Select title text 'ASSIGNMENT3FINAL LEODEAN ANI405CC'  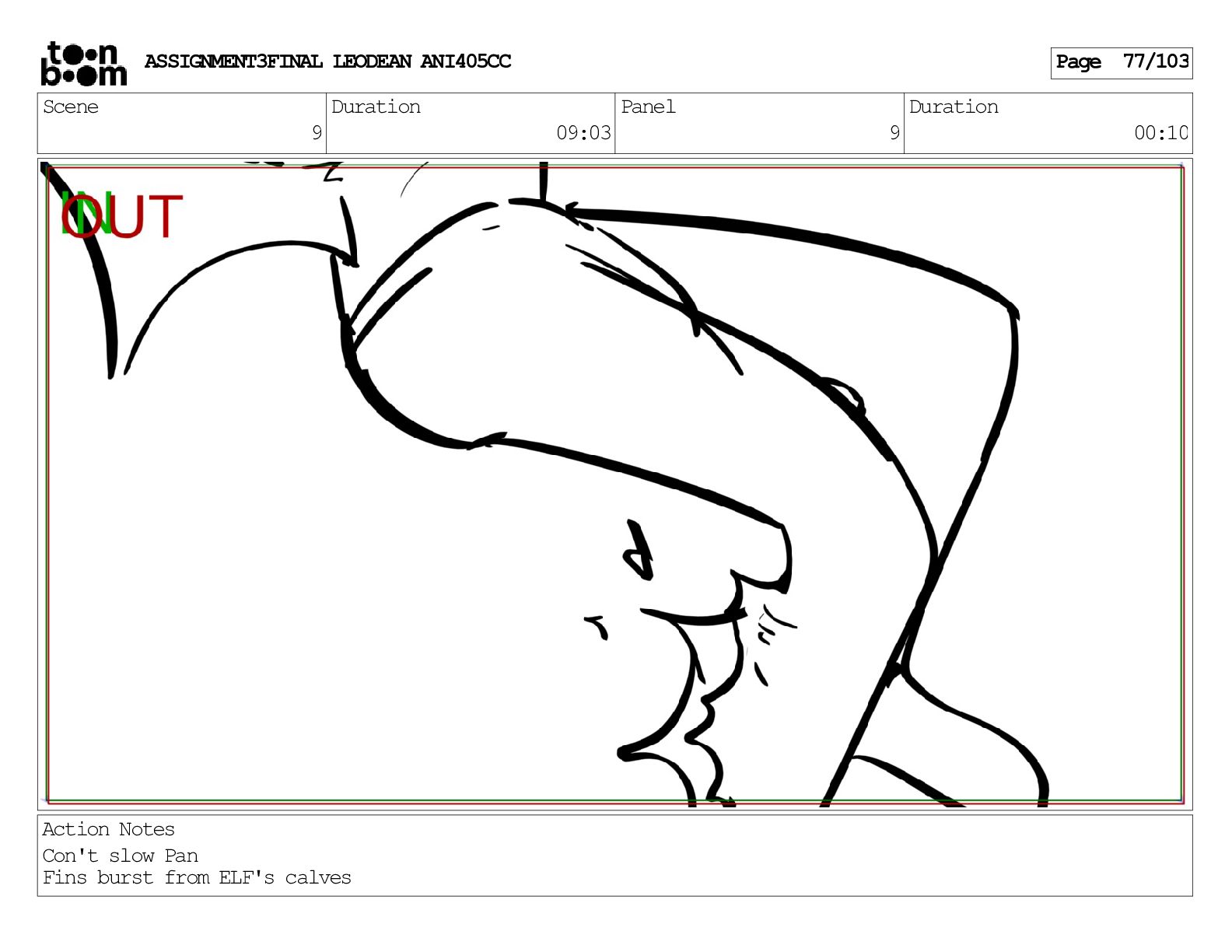pos(327,61)
